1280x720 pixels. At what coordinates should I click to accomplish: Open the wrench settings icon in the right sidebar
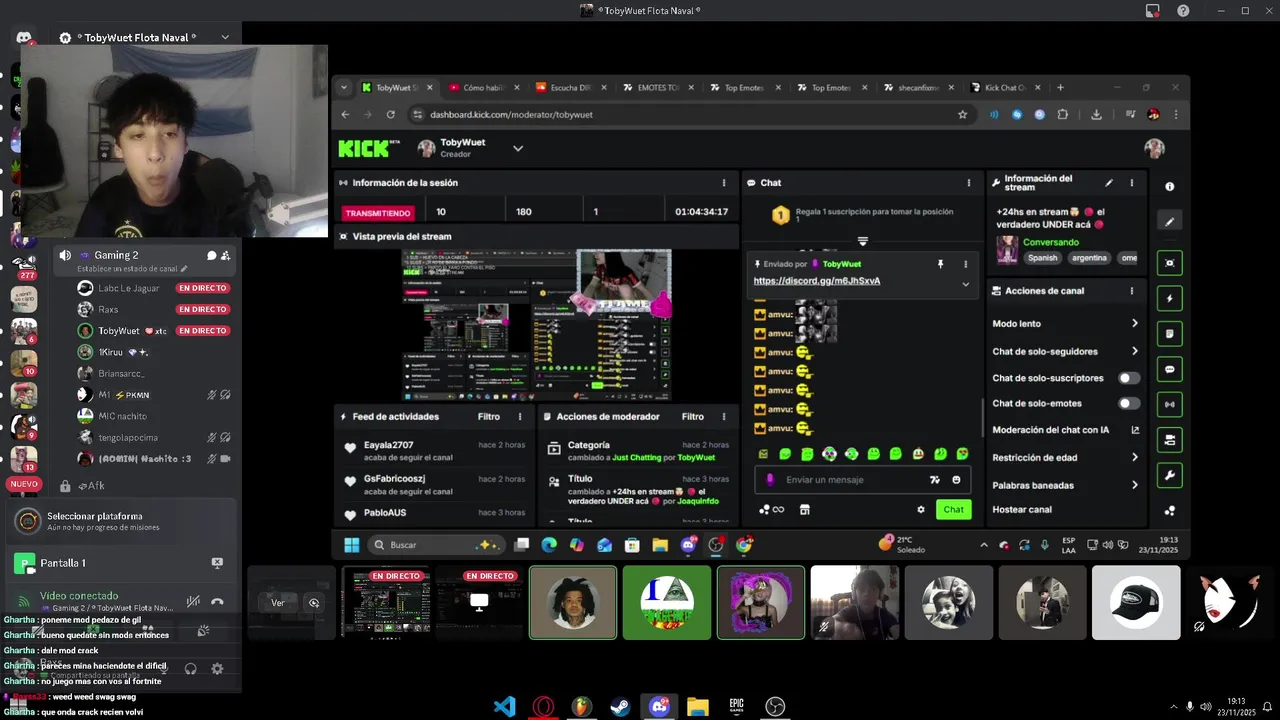pos(1170,475)
